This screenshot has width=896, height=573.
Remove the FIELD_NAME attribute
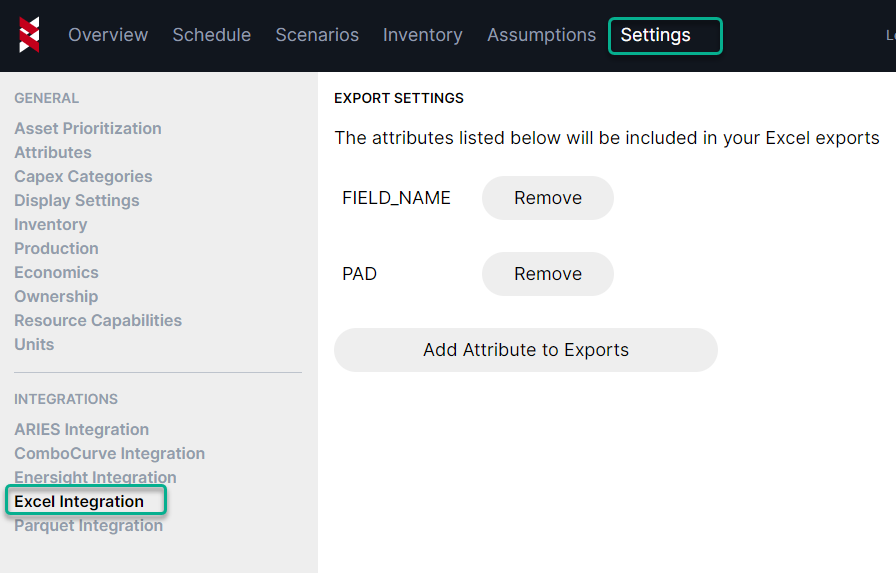coord(547,198)
